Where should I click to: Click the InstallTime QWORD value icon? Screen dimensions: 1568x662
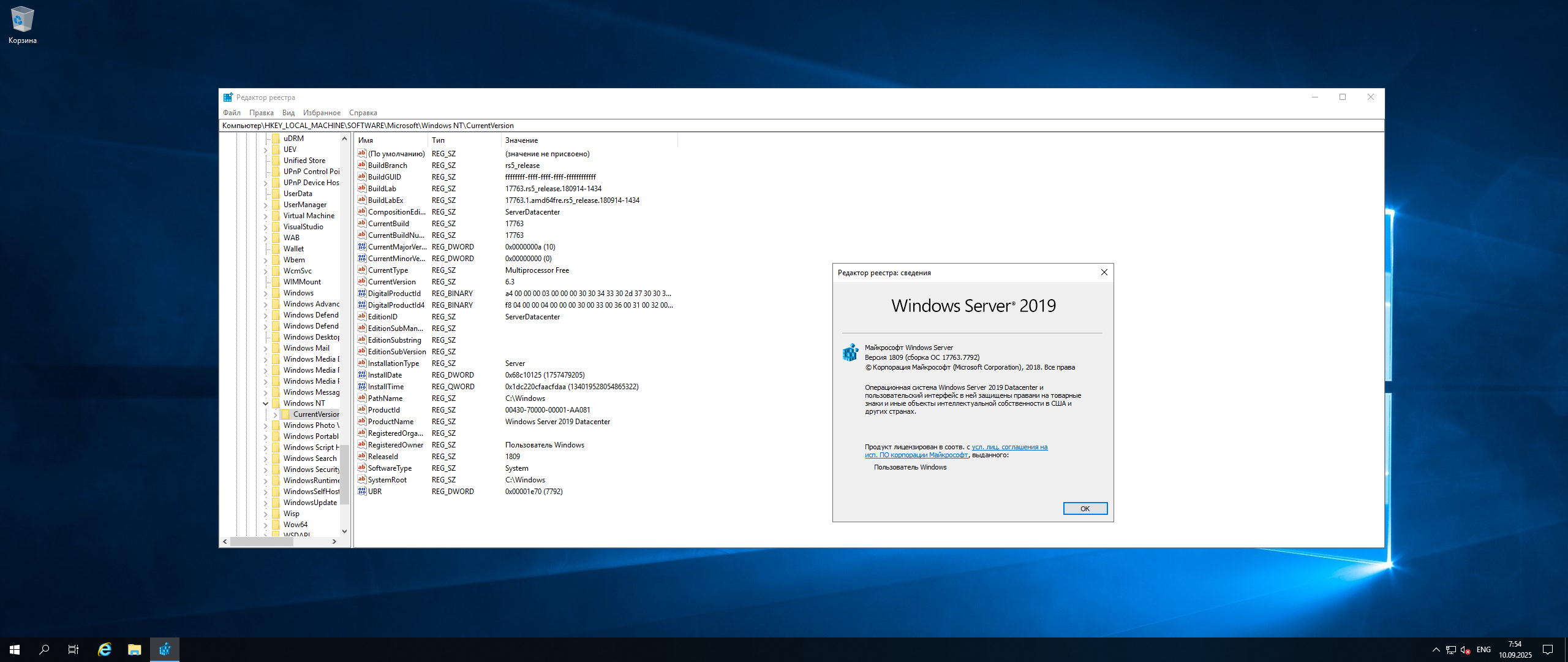tap(362, 386)
